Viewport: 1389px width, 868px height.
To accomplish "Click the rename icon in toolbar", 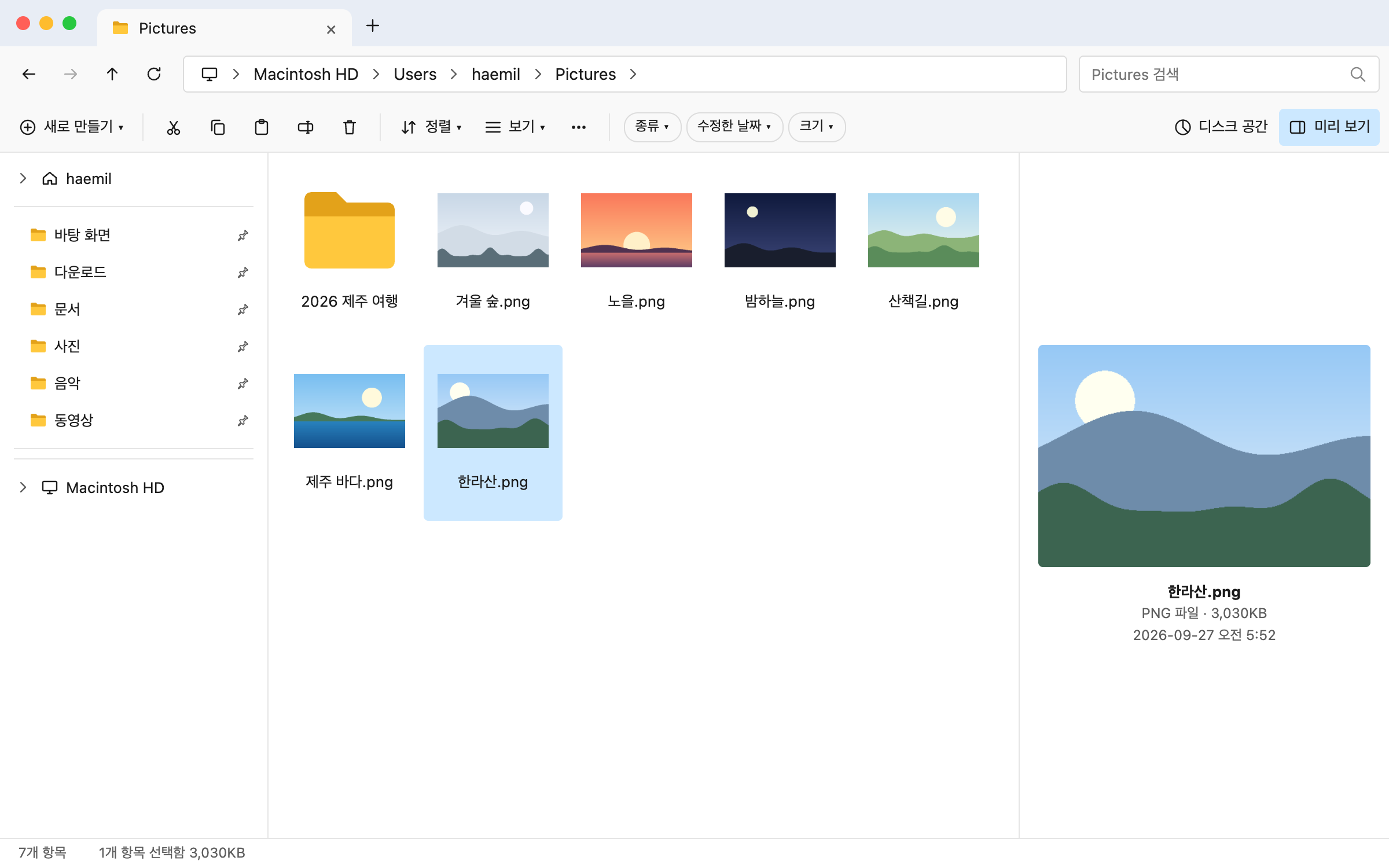I will [x=305, y=127].
